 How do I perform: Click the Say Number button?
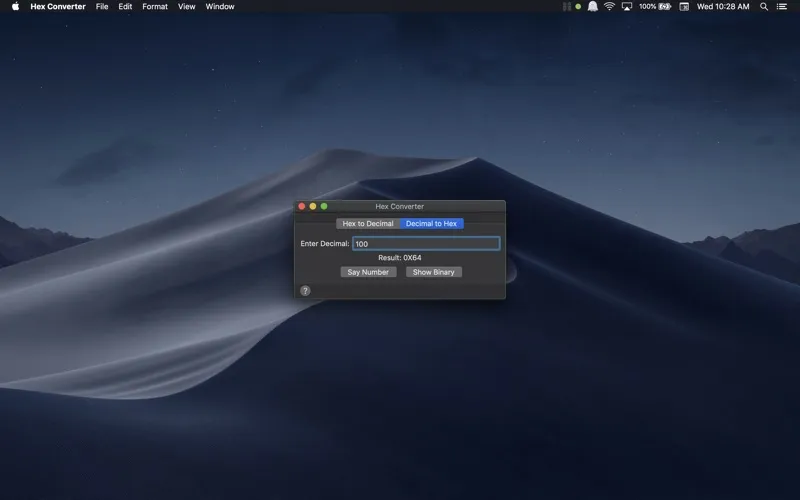point(368,272)
